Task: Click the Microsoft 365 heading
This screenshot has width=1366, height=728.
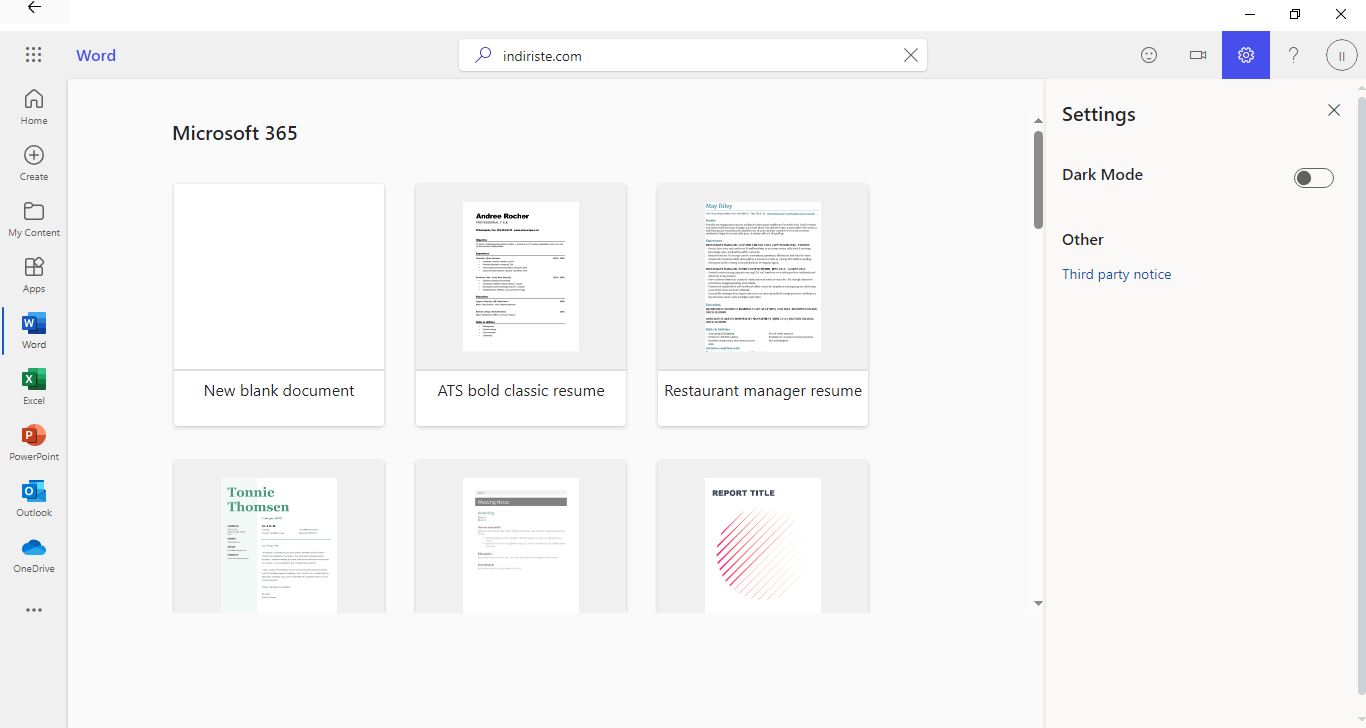Action: pos(235,133)
